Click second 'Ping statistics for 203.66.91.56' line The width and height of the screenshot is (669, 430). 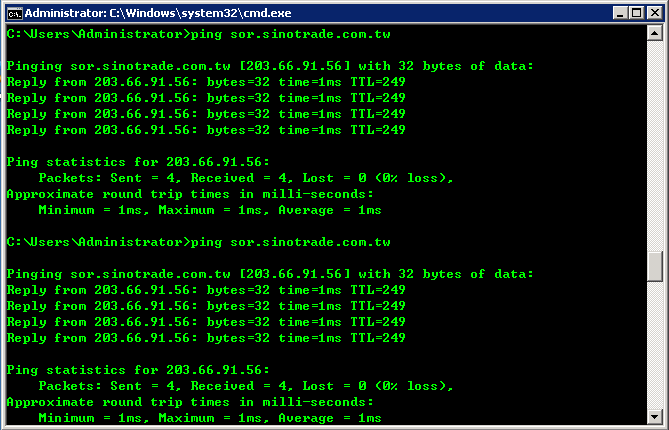pyautogui.click(x=138, y=370)
